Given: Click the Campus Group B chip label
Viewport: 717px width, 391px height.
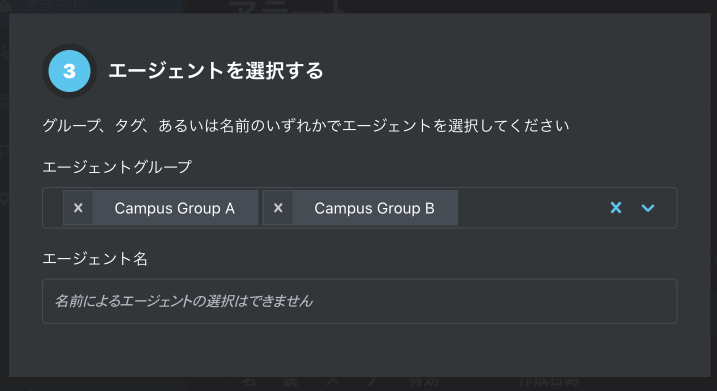Looking at the screenshot, I should (374, 208).
